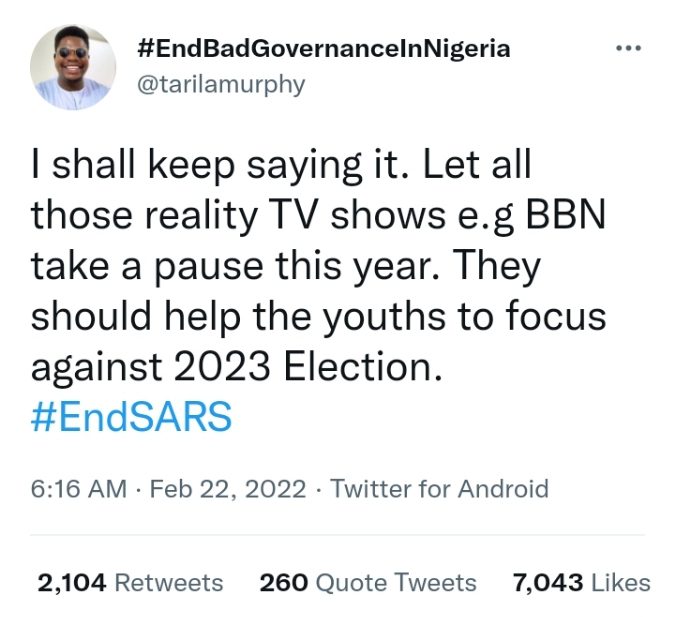Click the @tarilamurphy username handle
Viewport: 675px width, 617px height.
(x=219, y=83)
